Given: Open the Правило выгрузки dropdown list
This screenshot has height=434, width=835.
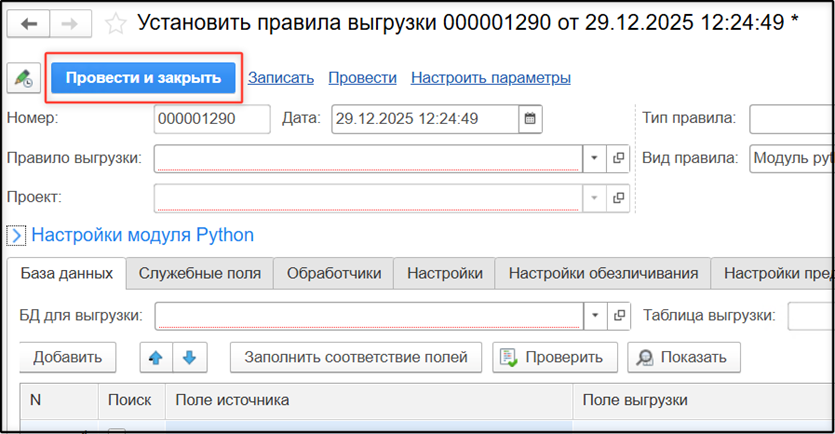Looking at the screenshot, I should pos(594,158).
